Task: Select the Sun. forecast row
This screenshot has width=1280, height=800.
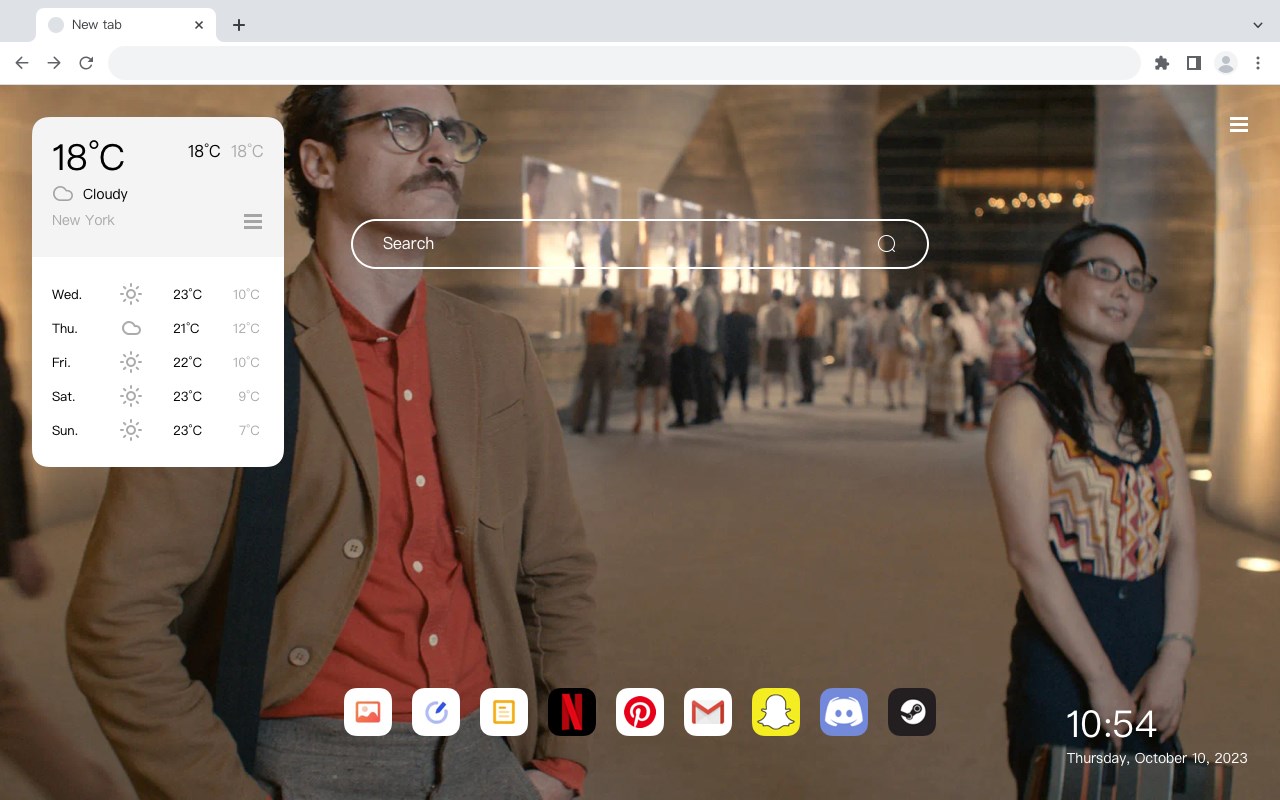Action: click(158, 430)
